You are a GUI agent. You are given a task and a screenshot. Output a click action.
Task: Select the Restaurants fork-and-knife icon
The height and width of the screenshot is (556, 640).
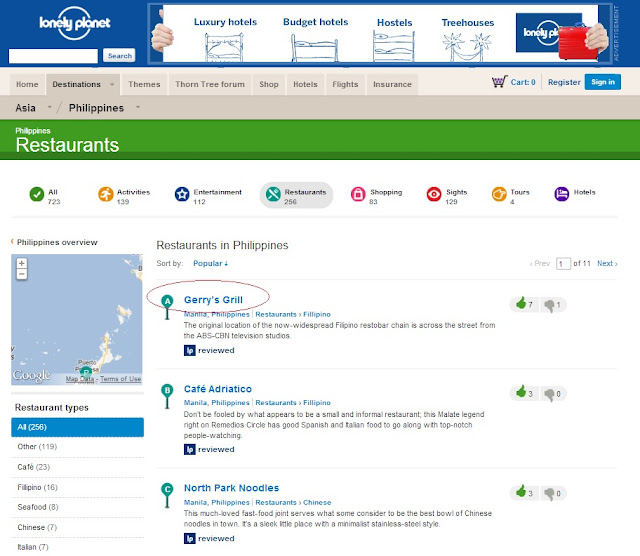273,194
